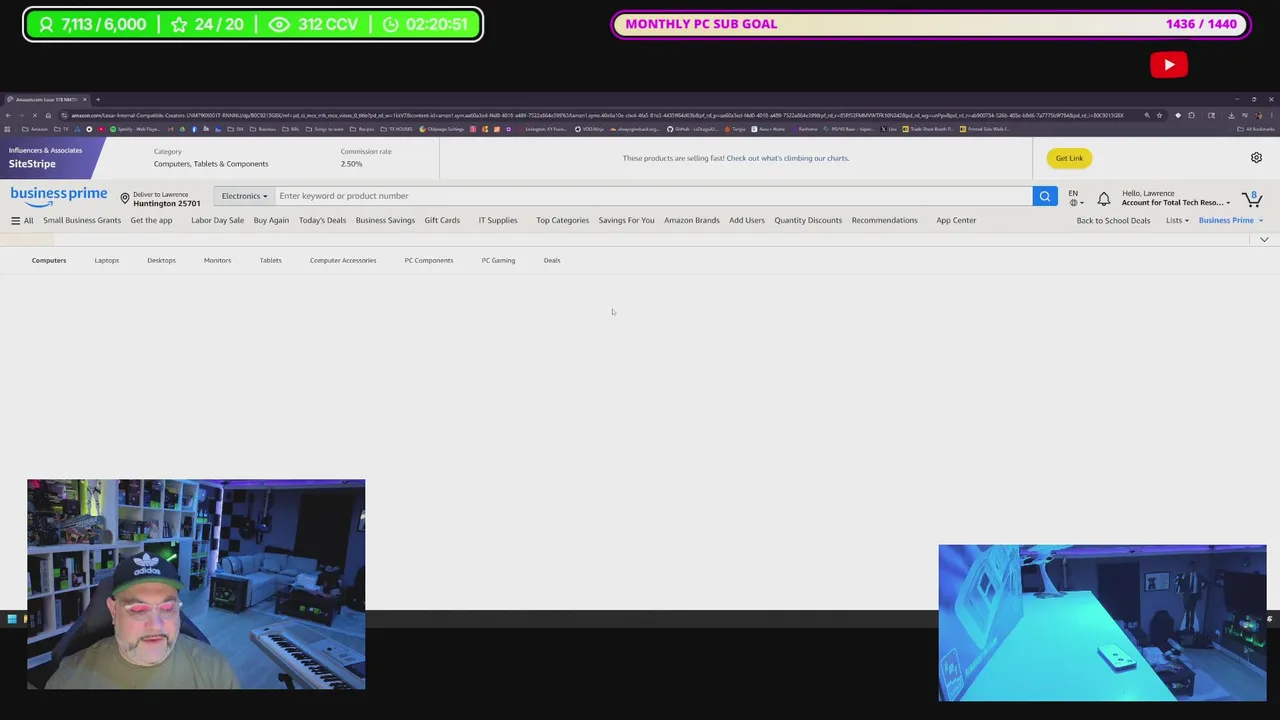Open the Top Categories link
1280x720 pixels.
click(x=562, y=220)
